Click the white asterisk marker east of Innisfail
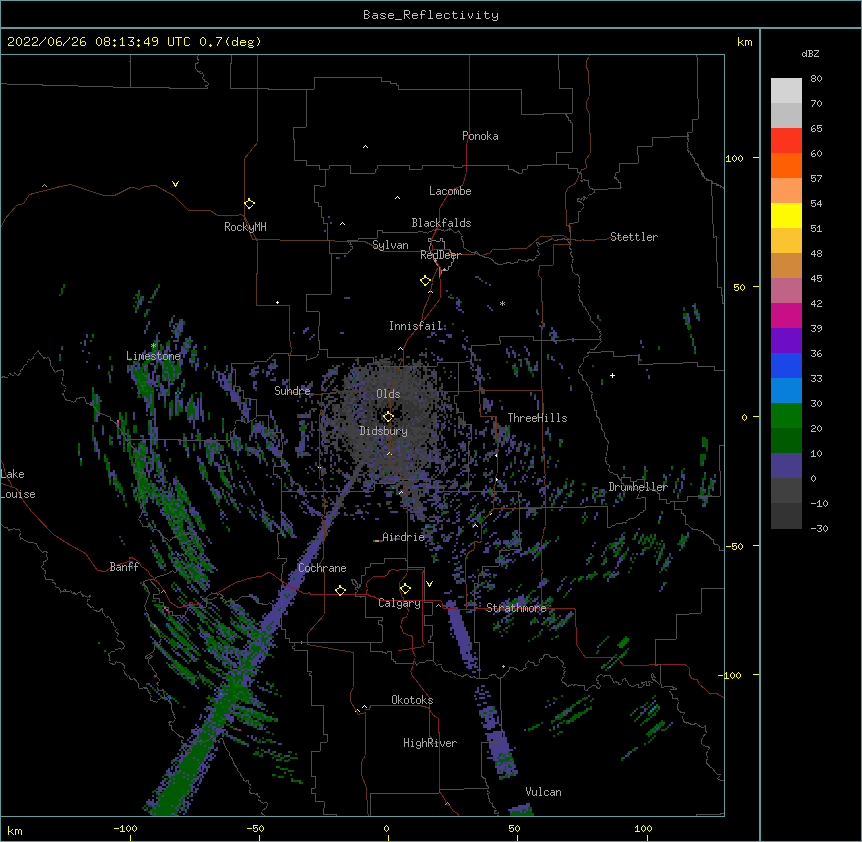This screenshot has width=862, height=842. (x=502, y=303)
